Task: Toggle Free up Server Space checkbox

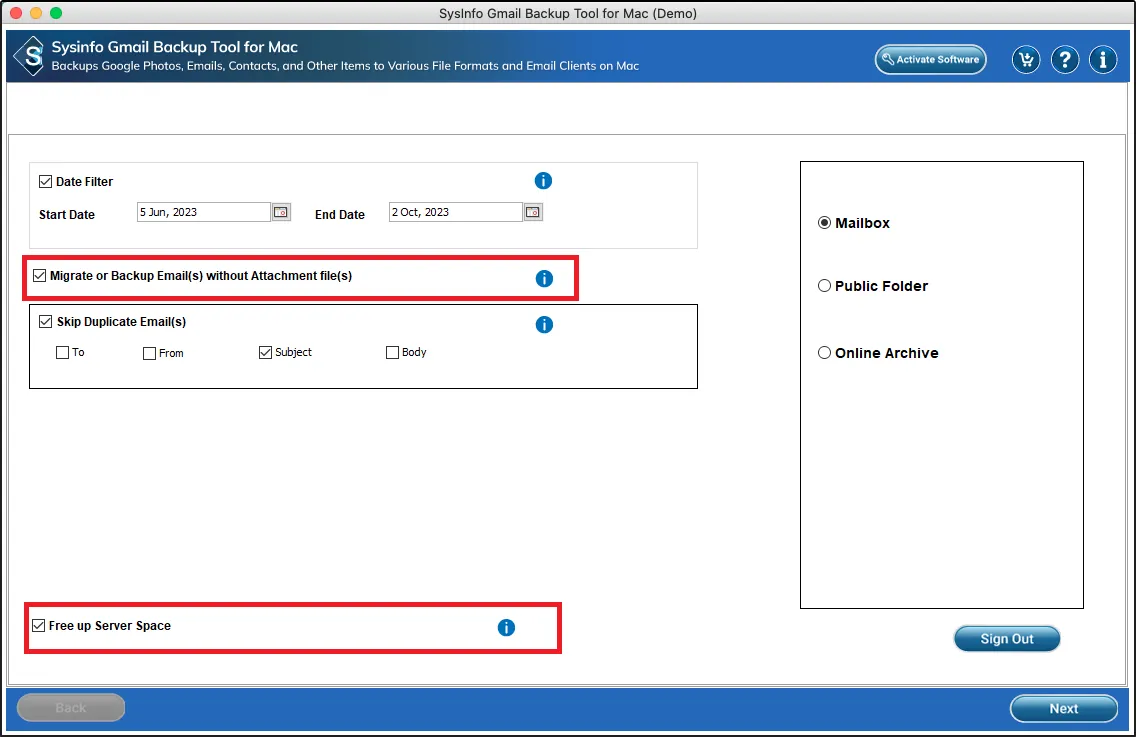Action: click(x=38, y=625)
